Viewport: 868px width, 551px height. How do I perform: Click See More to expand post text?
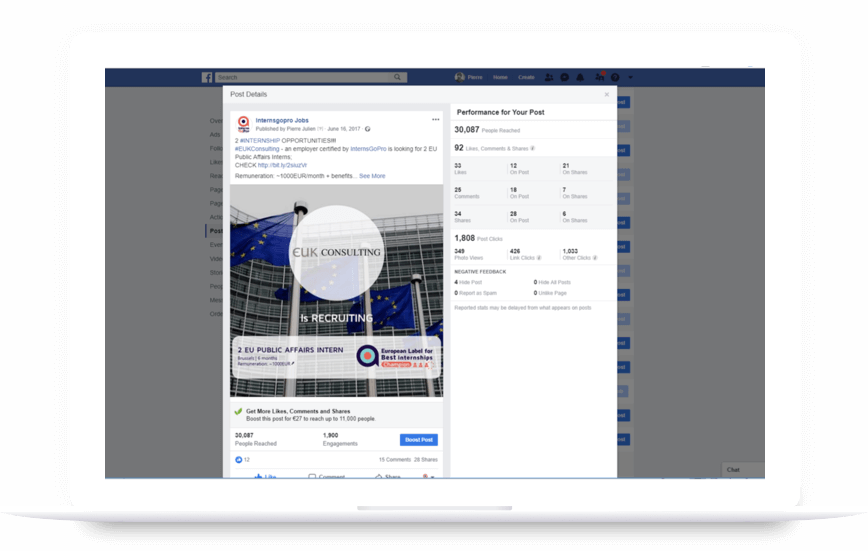(372, 176)
